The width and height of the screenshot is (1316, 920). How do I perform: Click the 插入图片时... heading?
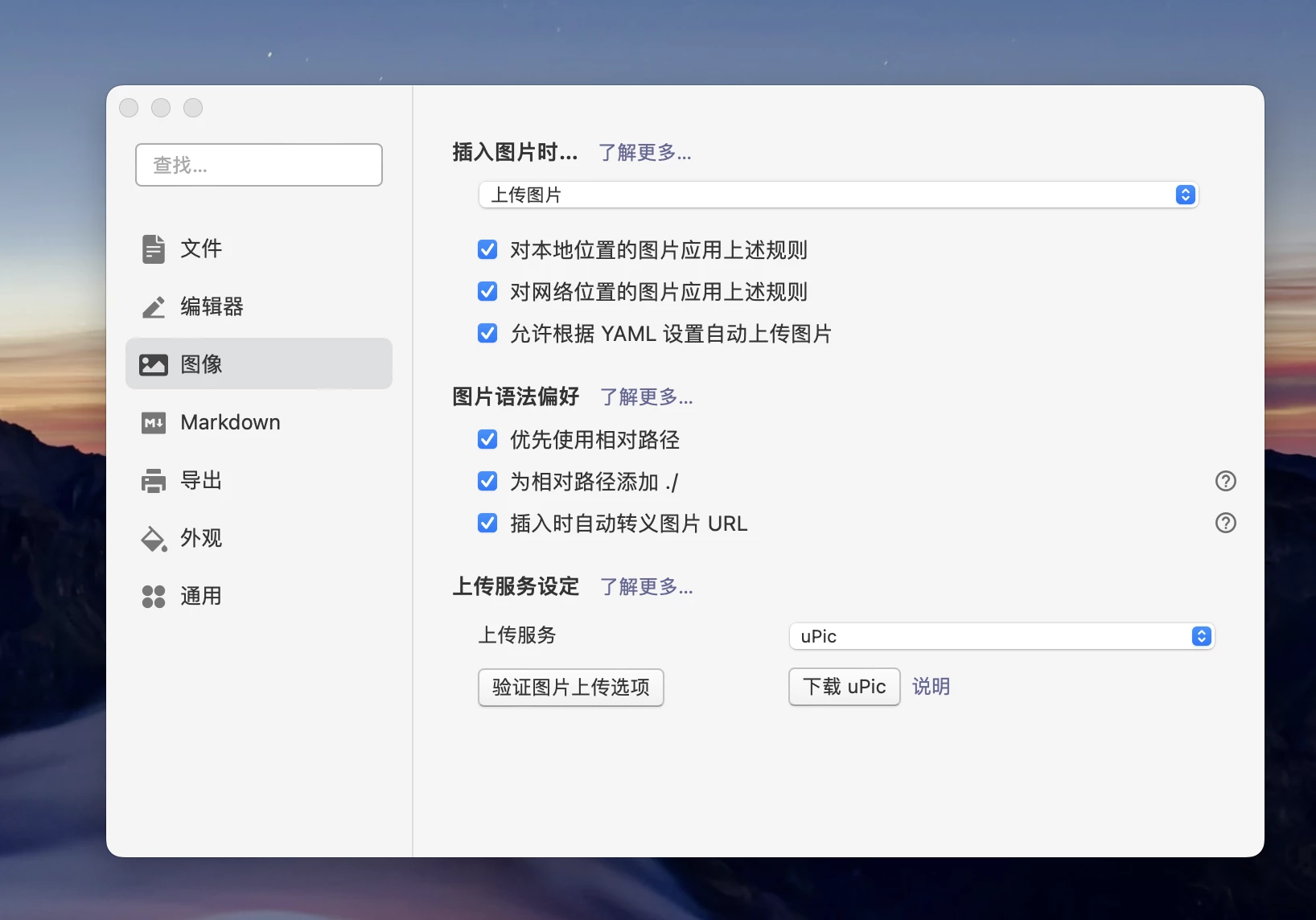[515, 152]
